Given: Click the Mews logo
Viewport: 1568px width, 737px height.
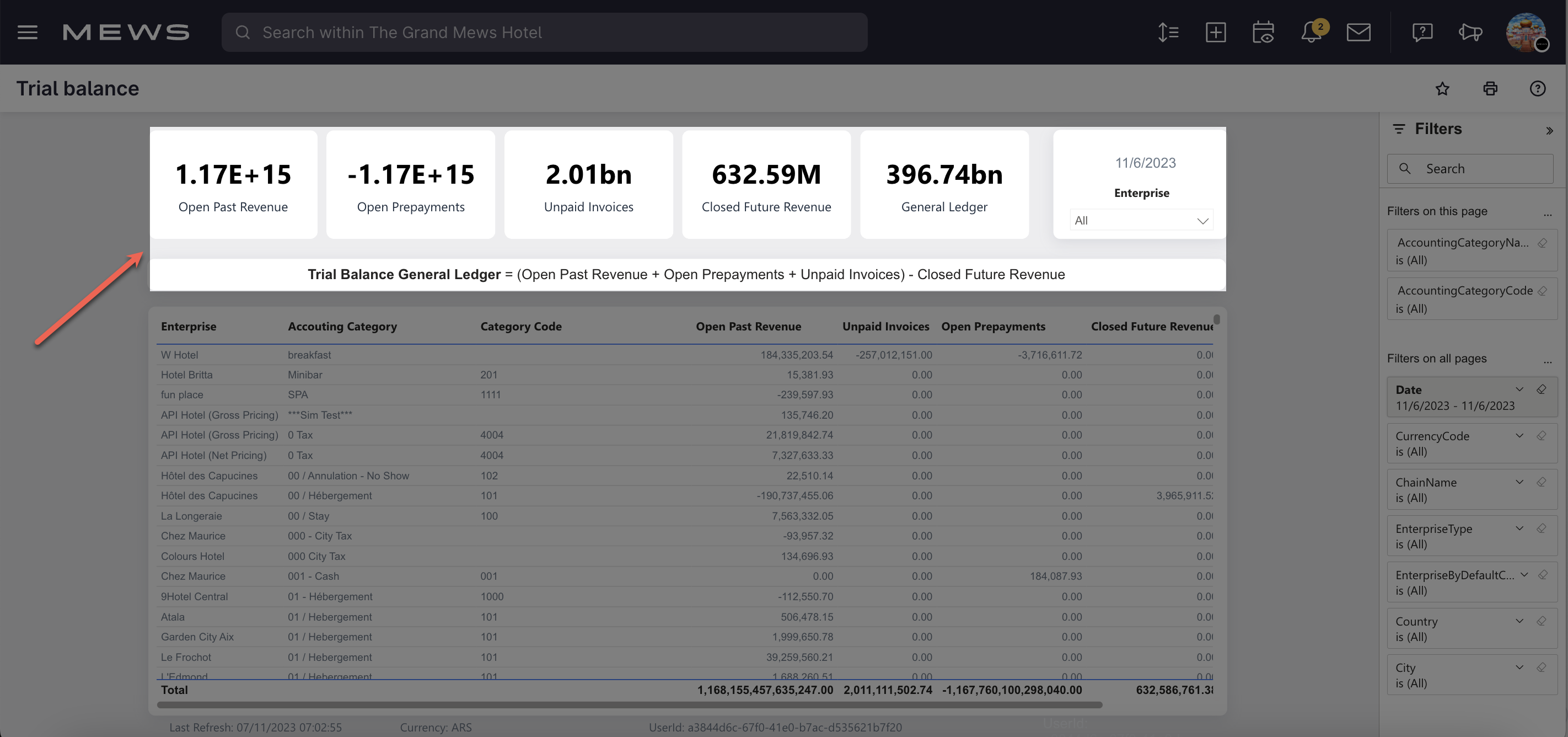Looking at the screenshot, I should coord(126,33).
